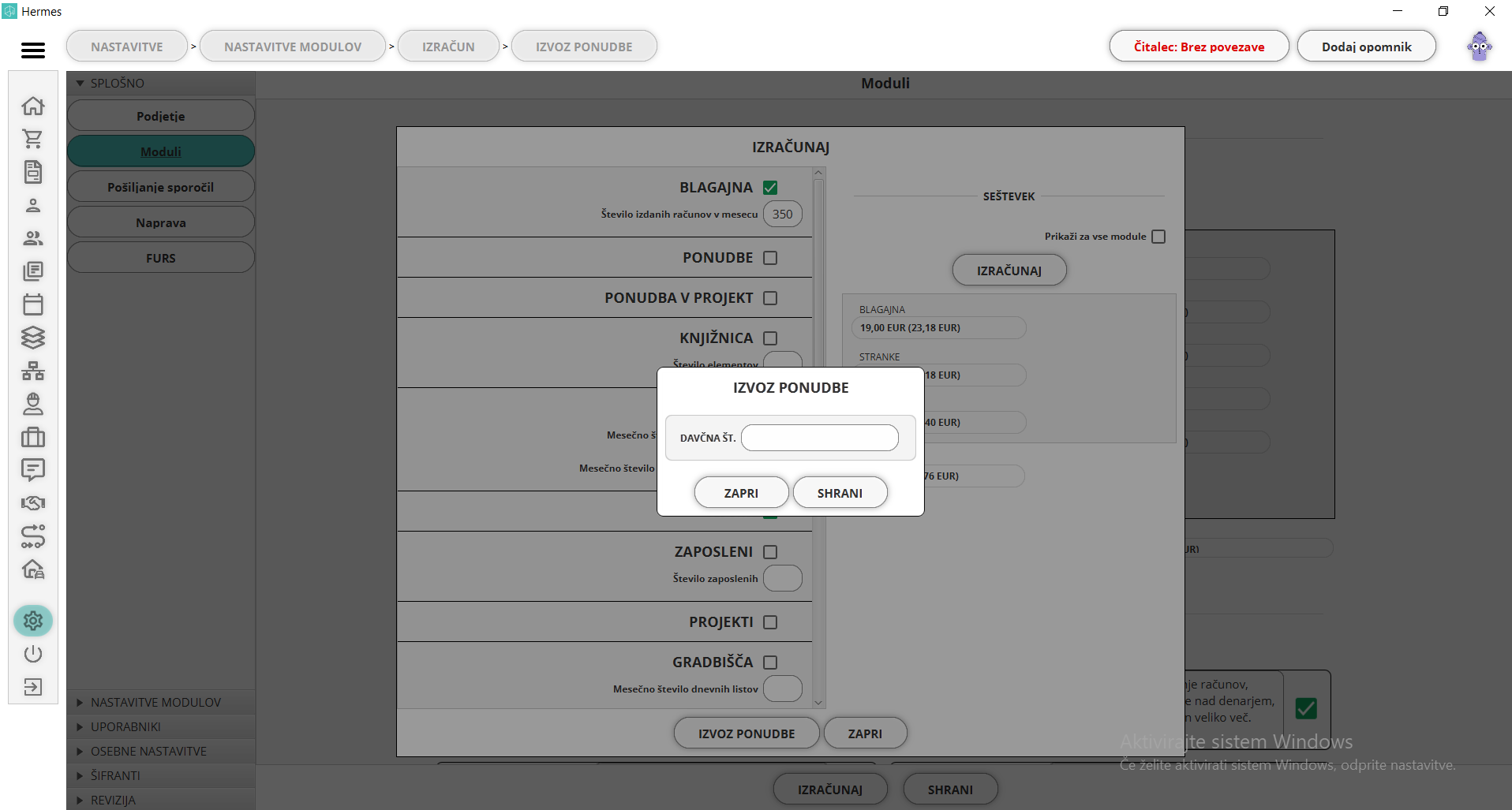Expand the UPORABNIKI section
The height and width of the screenshot is (810, 1512).
click(x=161, y=726)
